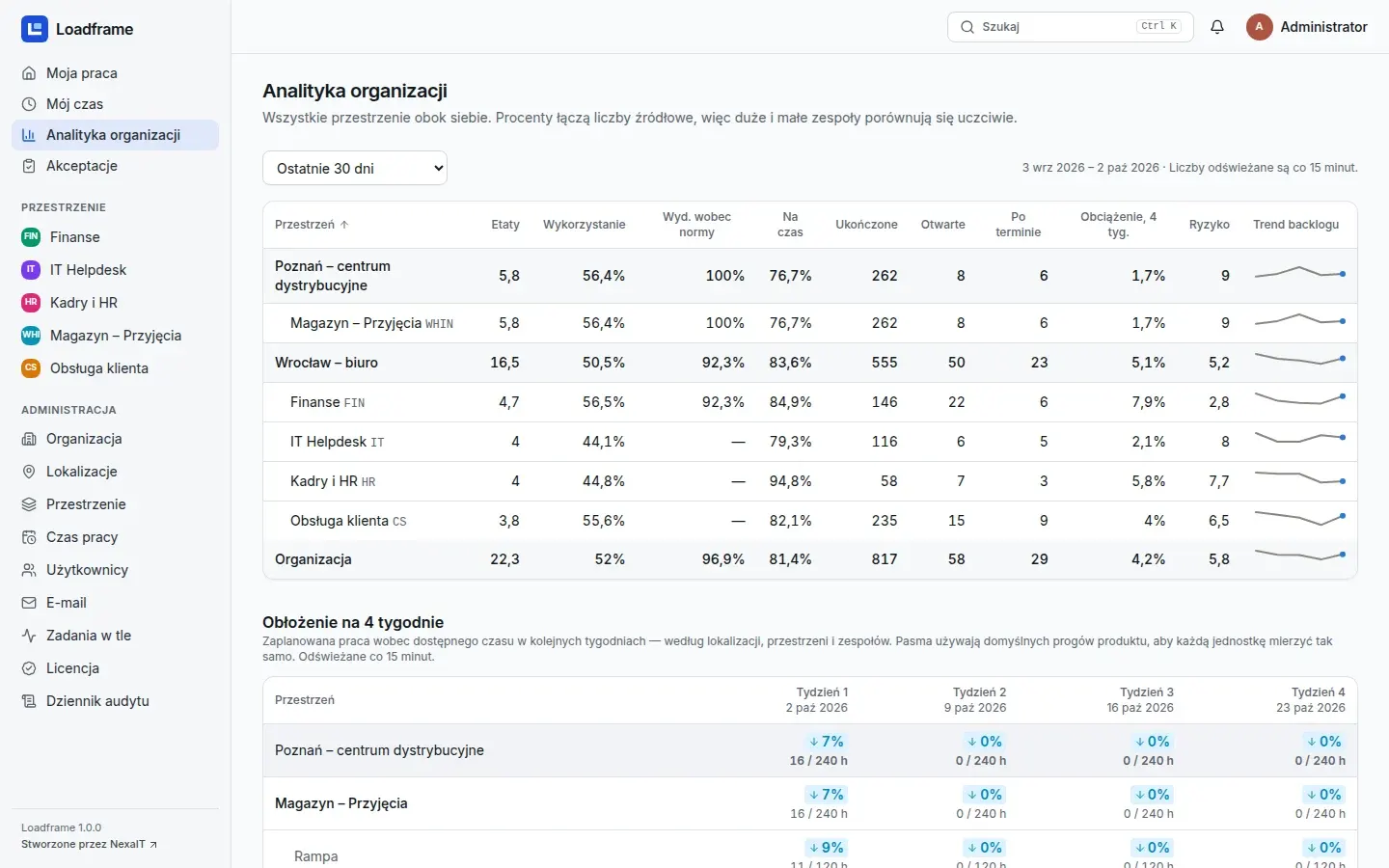Click Tydzień 4 column header
The height and width of the screenshot is (868, 1389).
[x=1311, y=700]
